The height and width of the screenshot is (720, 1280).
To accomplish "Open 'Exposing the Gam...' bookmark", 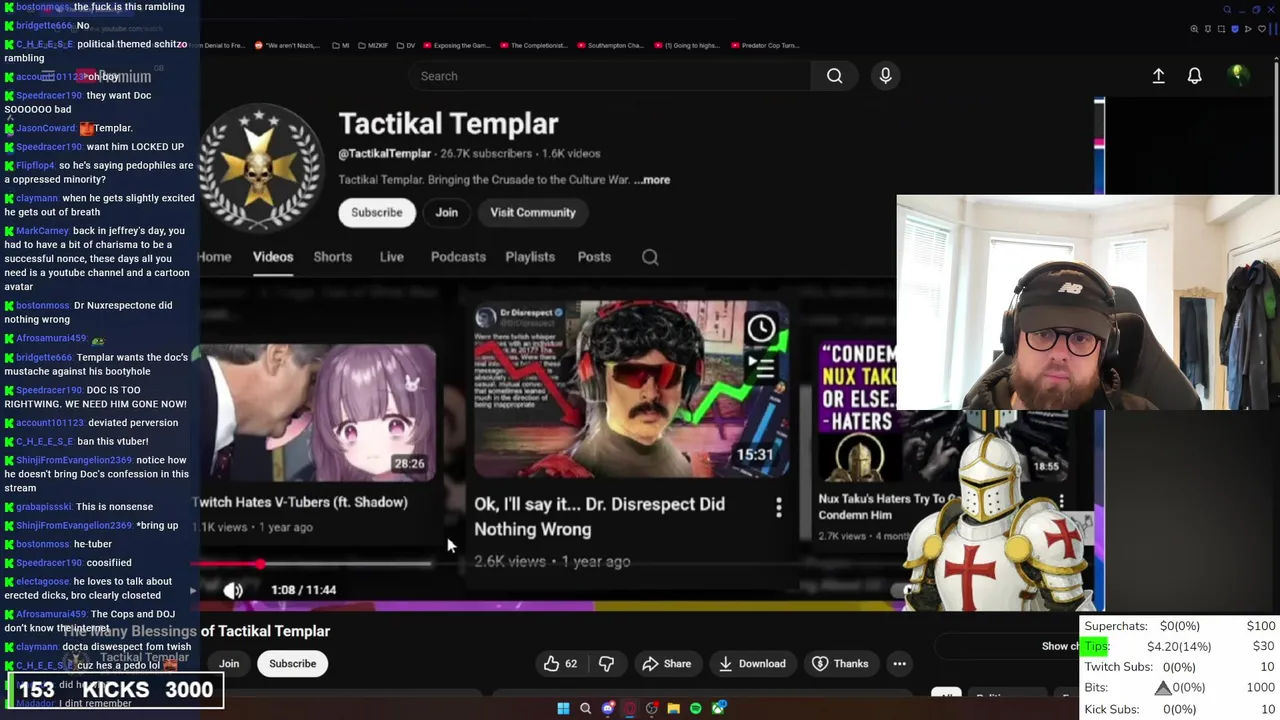I will tap(457, 45).
